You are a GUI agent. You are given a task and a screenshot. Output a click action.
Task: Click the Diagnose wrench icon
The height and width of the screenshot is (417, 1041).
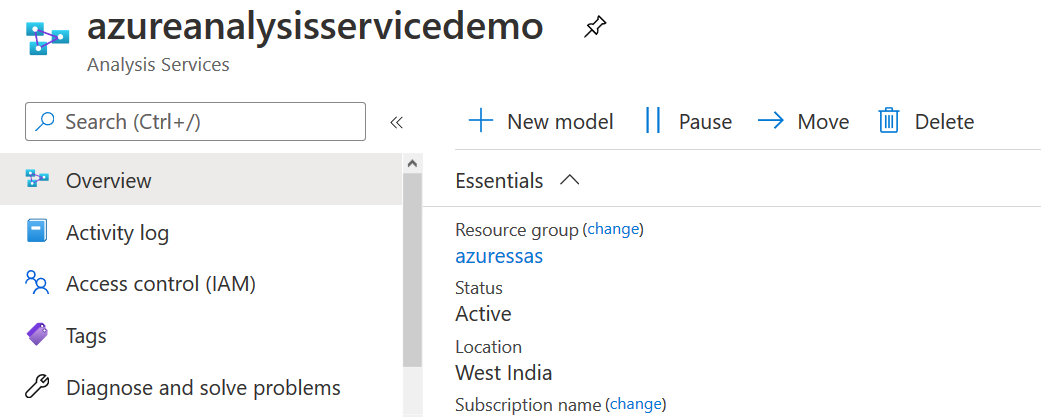[37, 387]
